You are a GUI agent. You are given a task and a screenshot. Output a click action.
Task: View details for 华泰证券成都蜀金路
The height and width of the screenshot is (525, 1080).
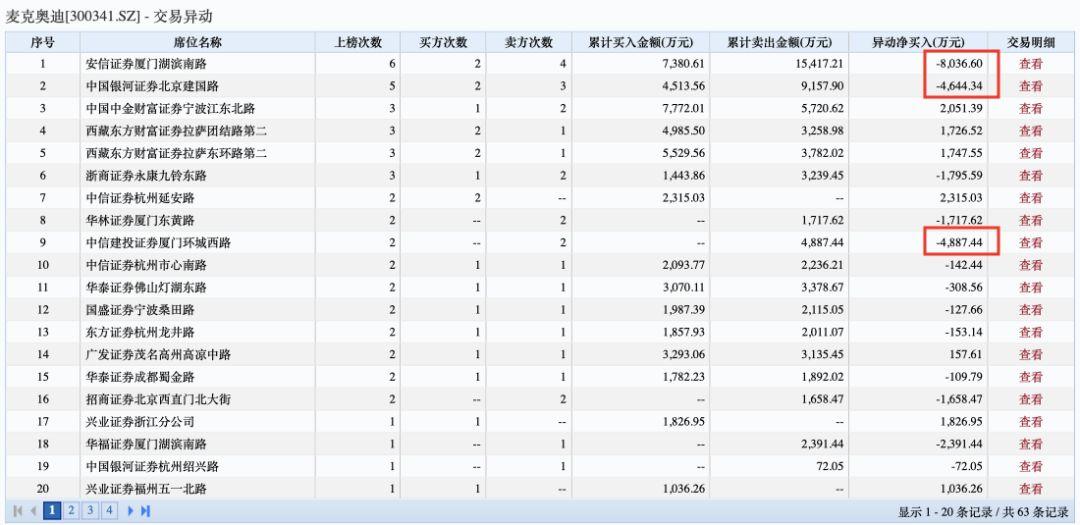[1030, 378]
